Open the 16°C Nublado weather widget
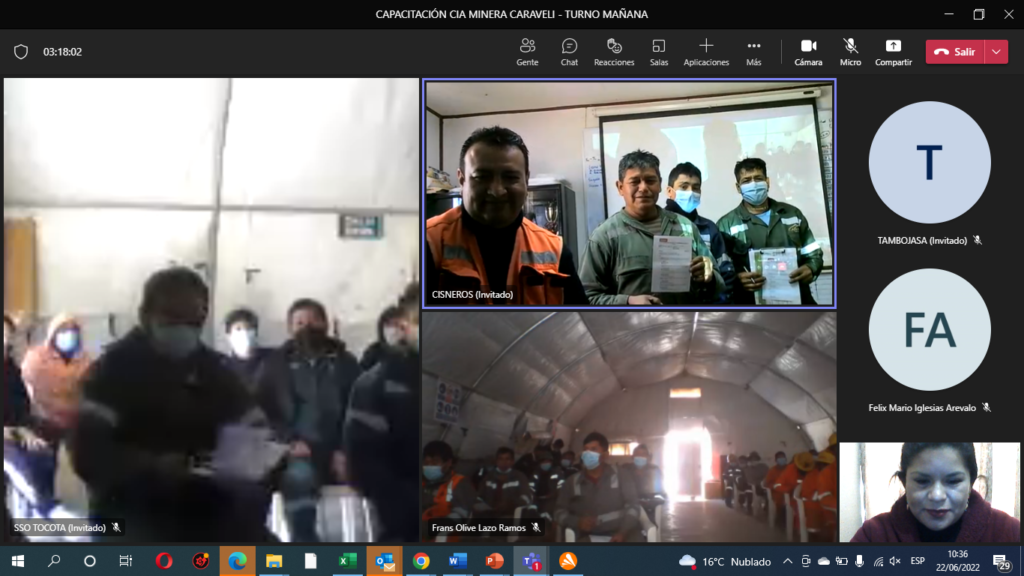The height and width of the screenshot is (576, 1024). 725,561
